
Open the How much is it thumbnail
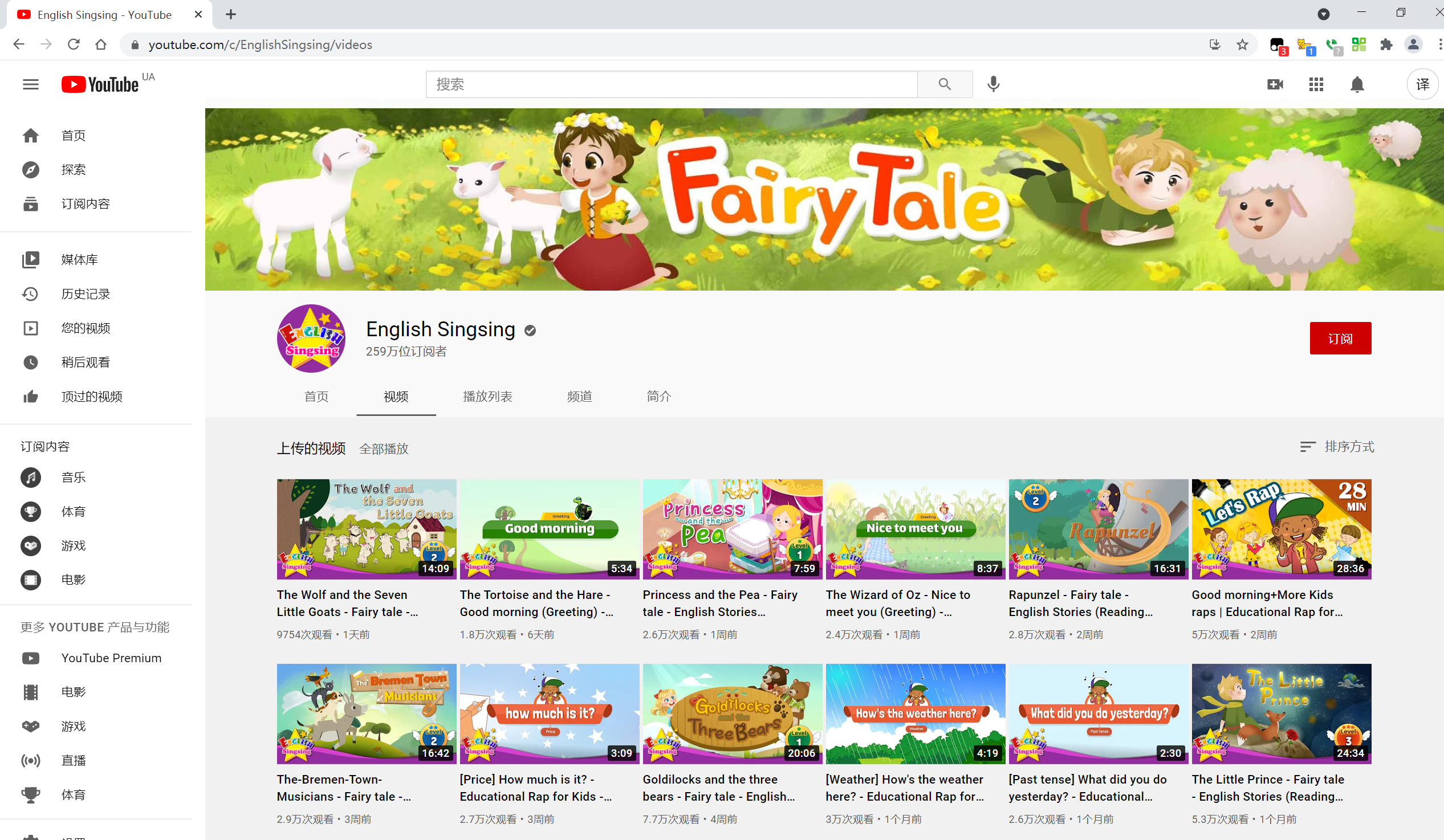click(549, 714)
